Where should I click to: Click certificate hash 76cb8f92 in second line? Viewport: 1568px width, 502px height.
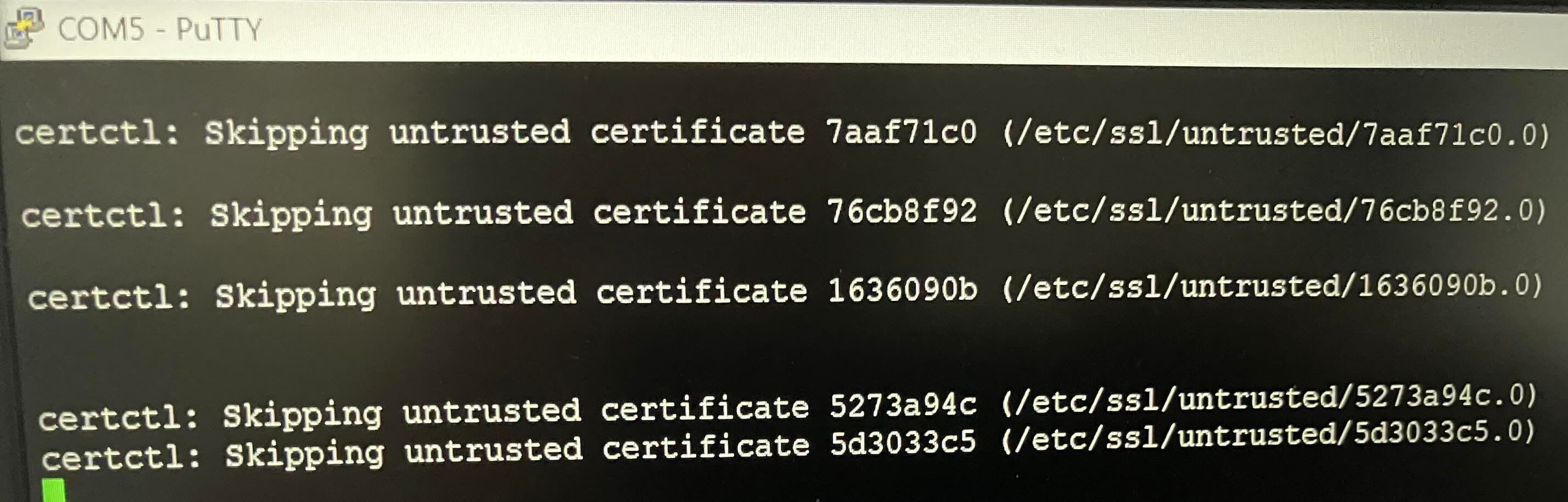point(901,211)
